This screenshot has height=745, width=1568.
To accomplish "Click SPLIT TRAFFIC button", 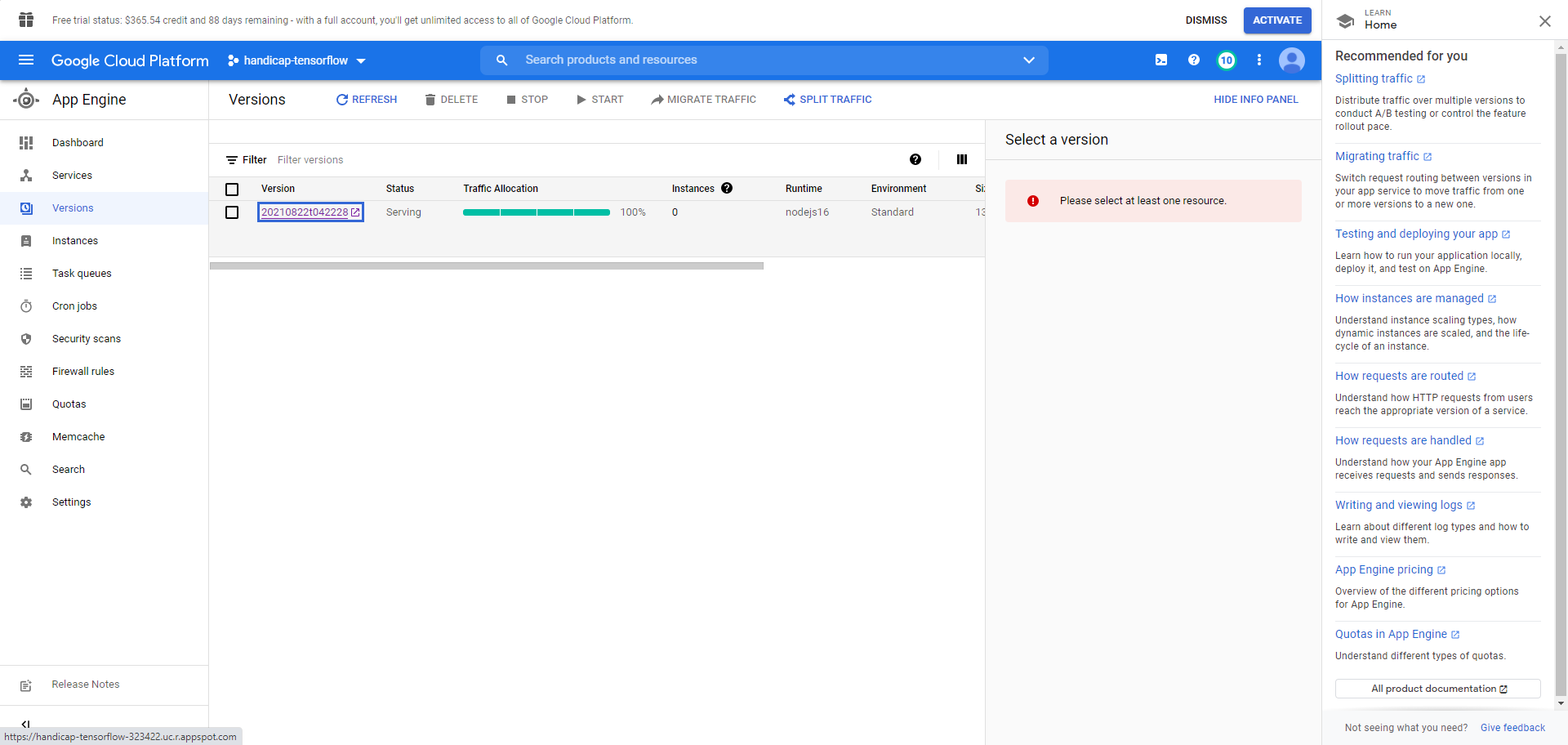I will pyautogui.click(x=828, y=100).
